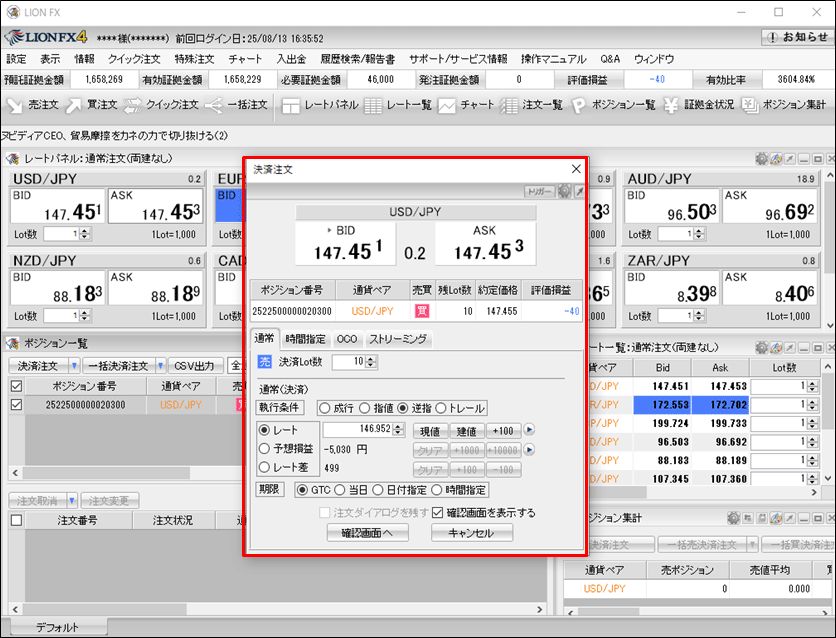Click the 確認画面へ button
Viewport: 836px width, 638px height.
pos(367,533)
